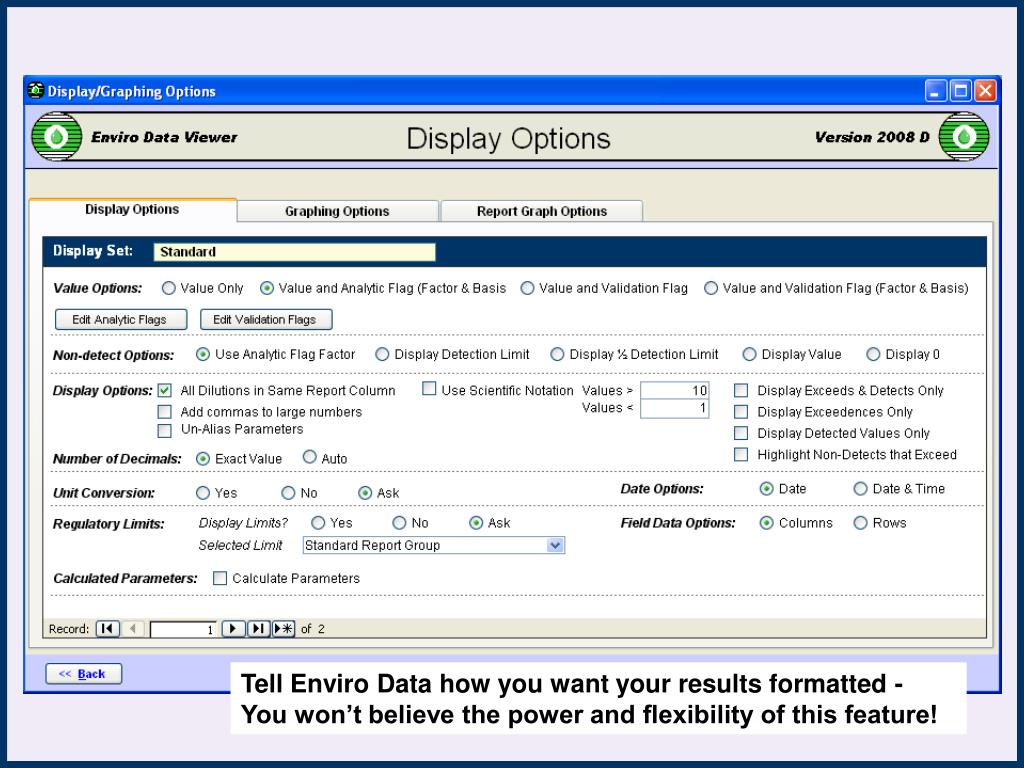Select Value and Validation Flag option
This screenshot has width=1024, height=768.
point(527,288)
